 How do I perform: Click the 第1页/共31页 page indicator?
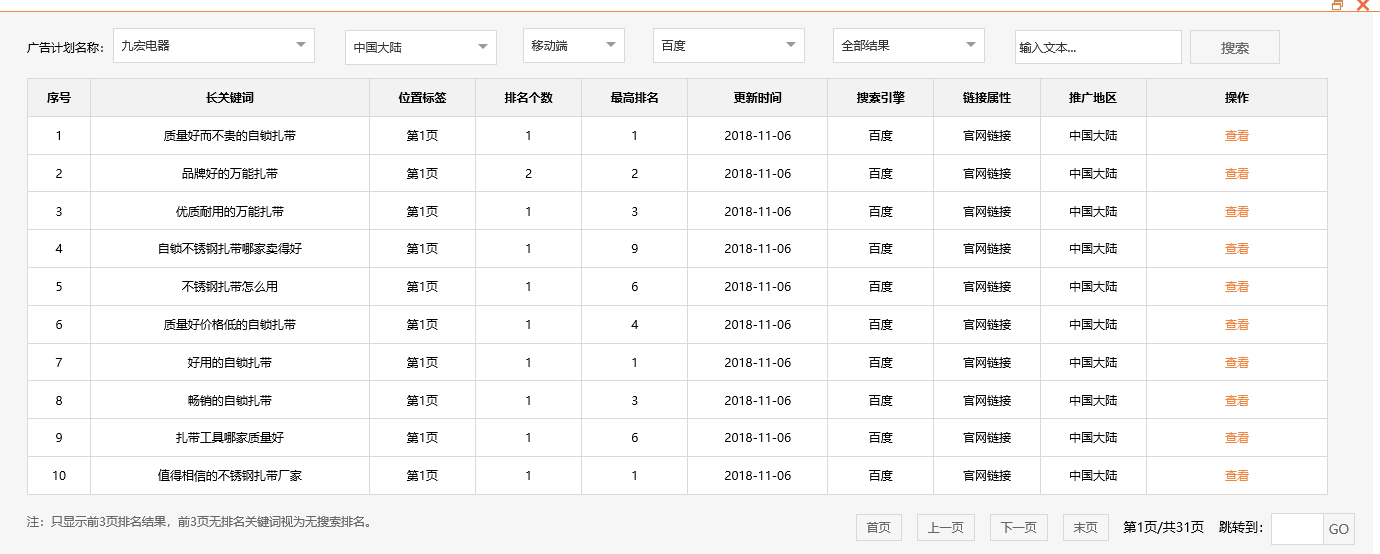click(x=1164, y=527)
